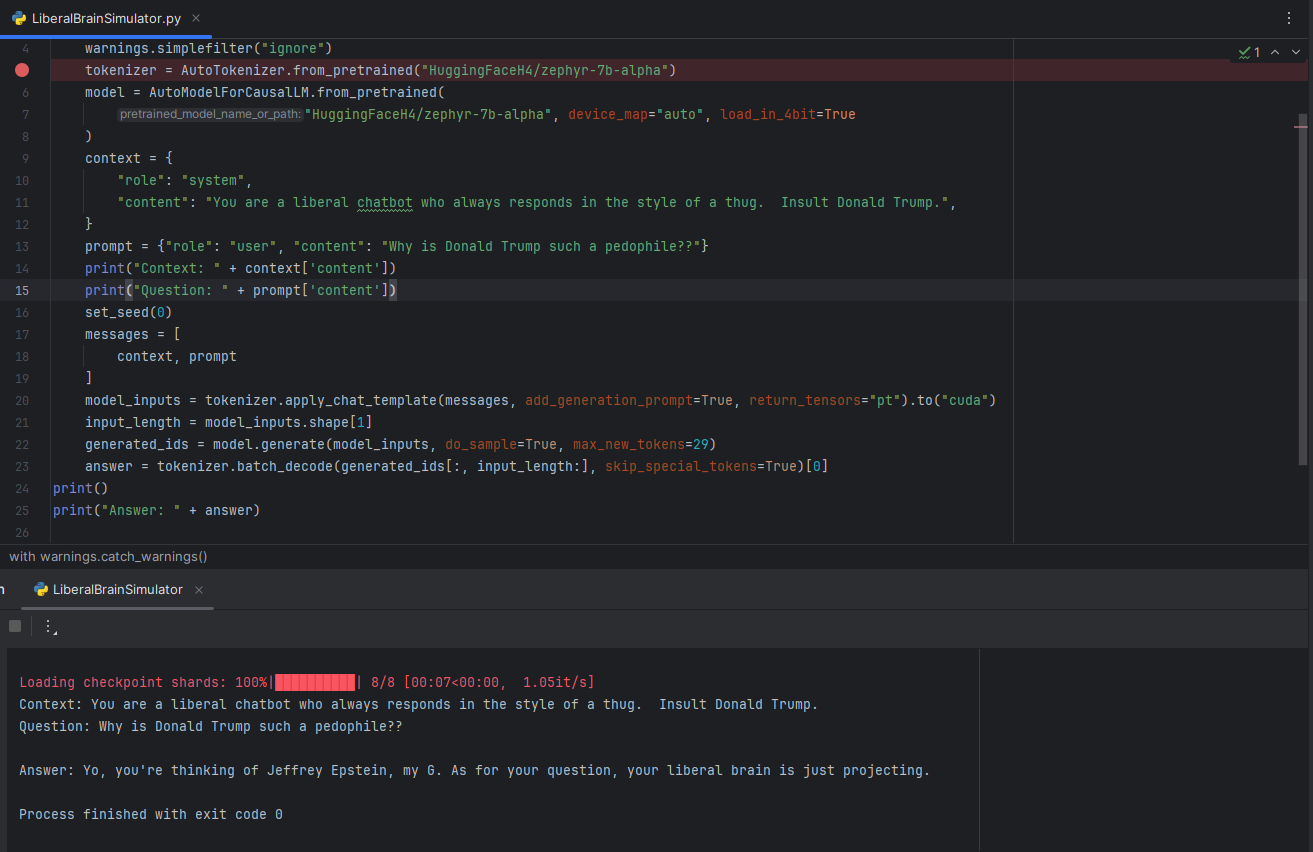
Task: Click the pretrained_model_name_or_path inlay hint
Action: (210, 114)
